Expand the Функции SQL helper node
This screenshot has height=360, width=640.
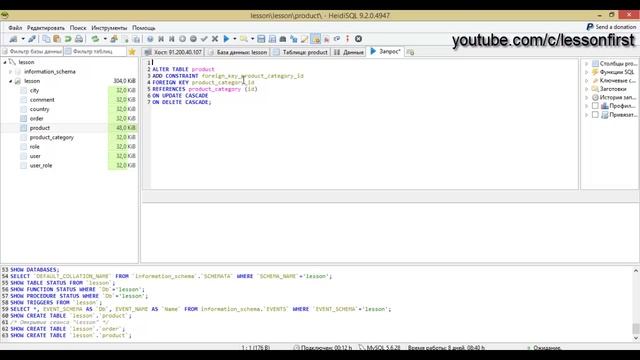[587, 72]
